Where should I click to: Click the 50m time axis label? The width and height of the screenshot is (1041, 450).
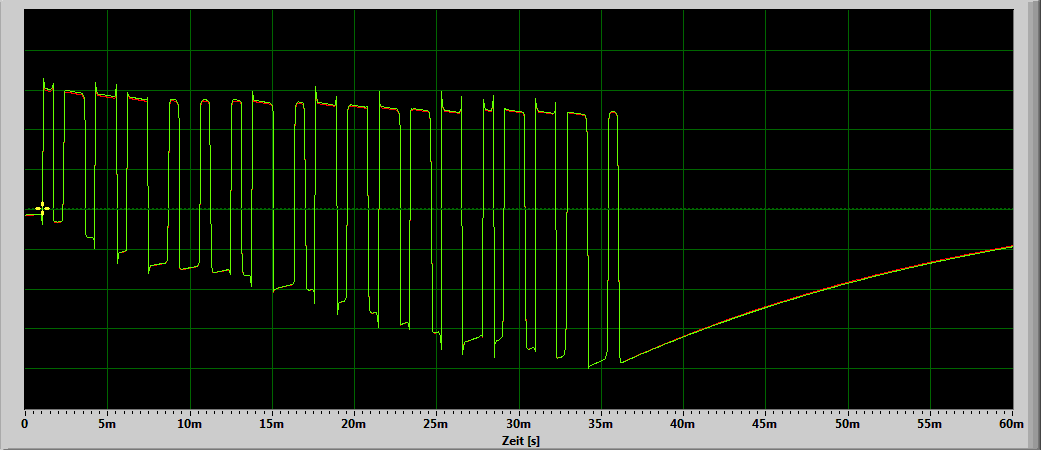pos(848,423)
